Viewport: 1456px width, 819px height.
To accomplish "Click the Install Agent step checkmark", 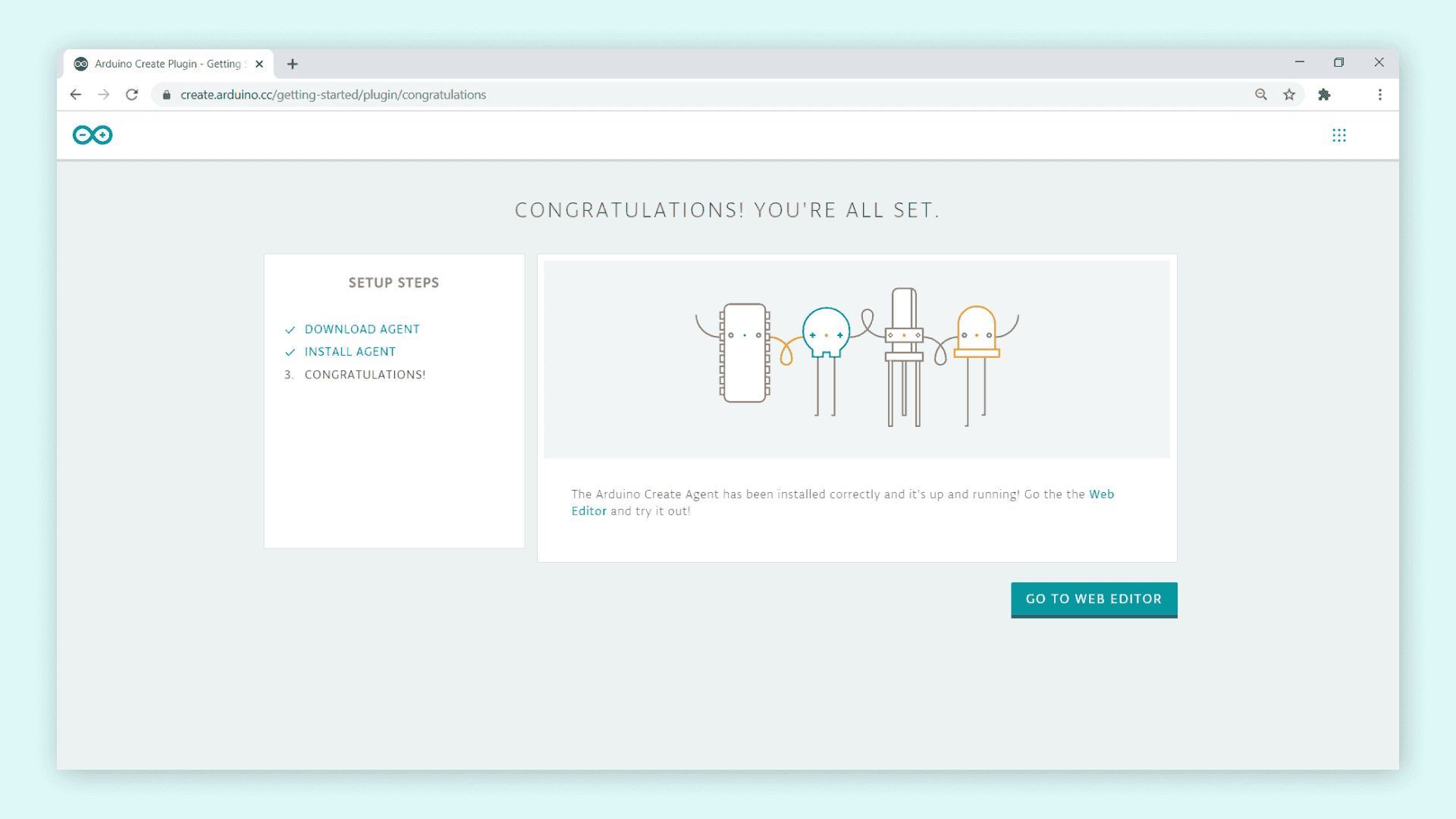I will [290, 353].
